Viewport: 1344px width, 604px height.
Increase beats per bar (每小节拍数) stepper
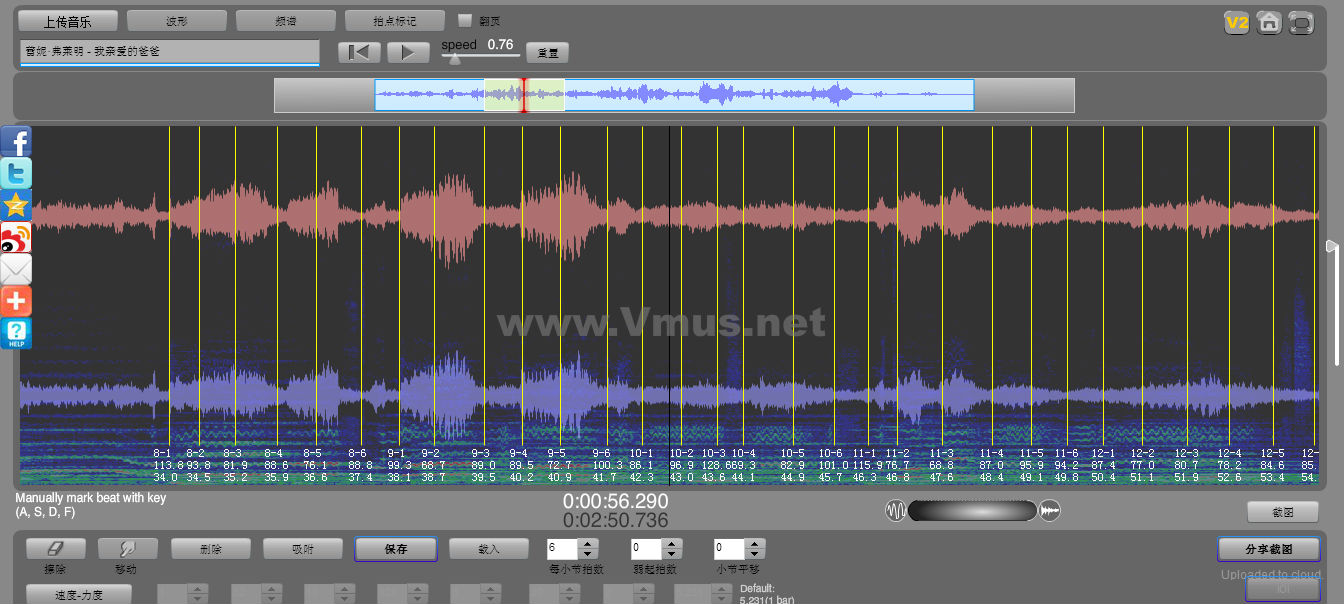(x=588, y=544)
